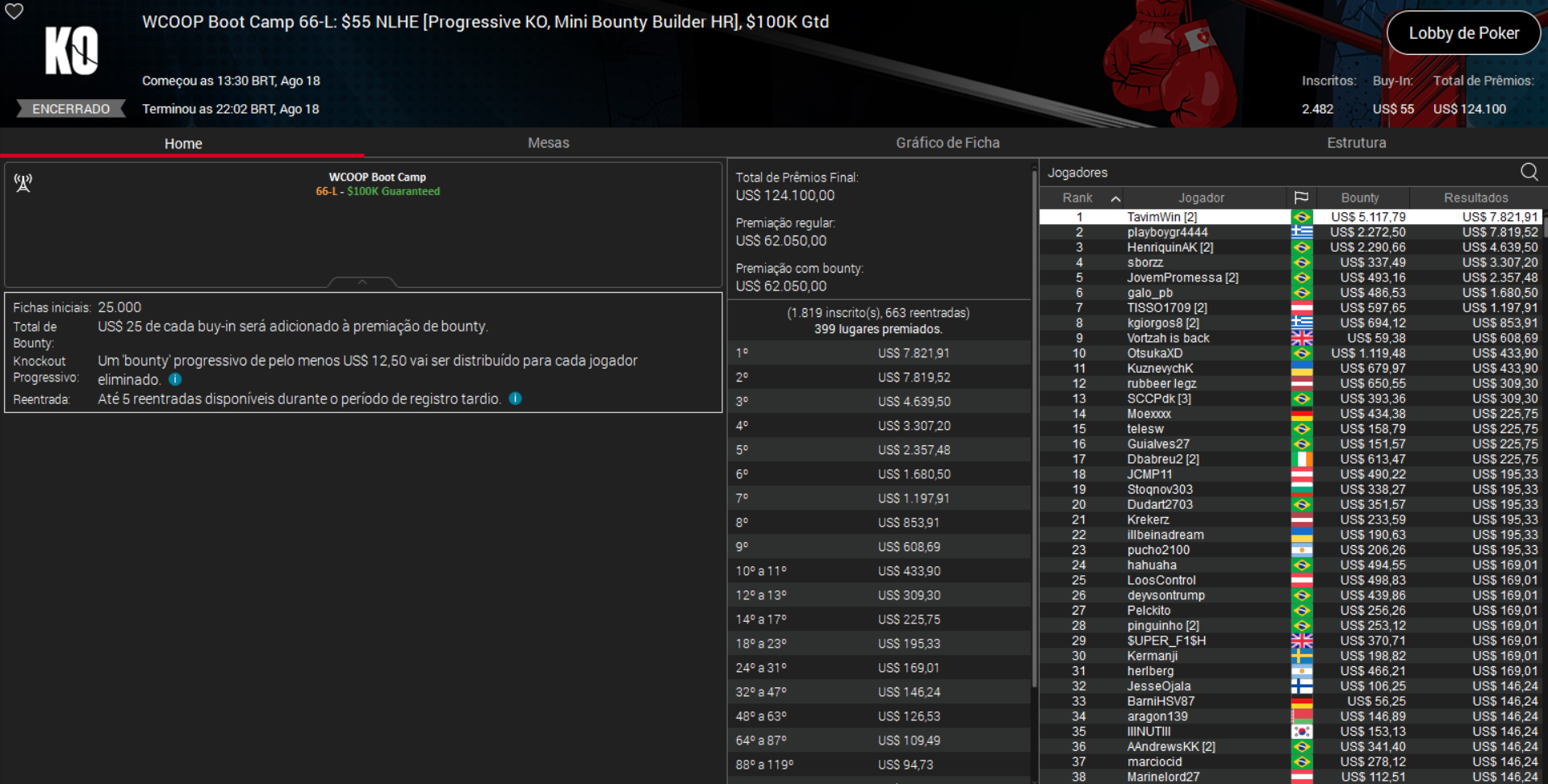Click Argentina flag on pucho2100 row

1302,550
